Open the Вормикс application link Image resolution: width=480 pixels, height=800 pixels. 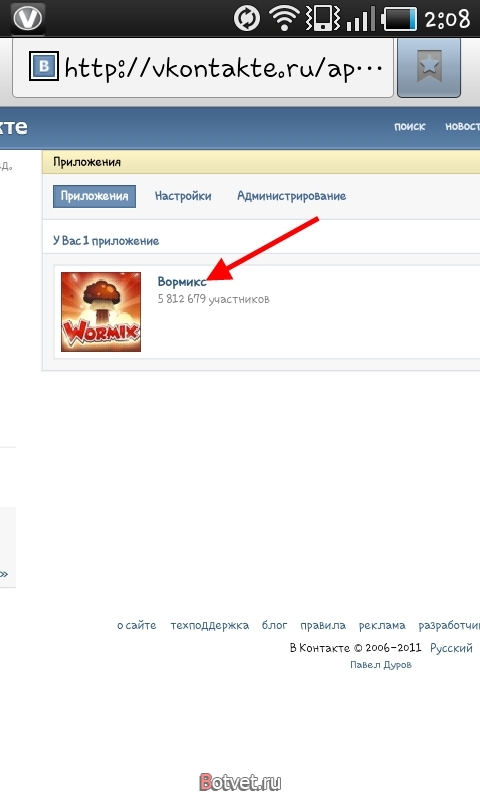coord(182,282)
